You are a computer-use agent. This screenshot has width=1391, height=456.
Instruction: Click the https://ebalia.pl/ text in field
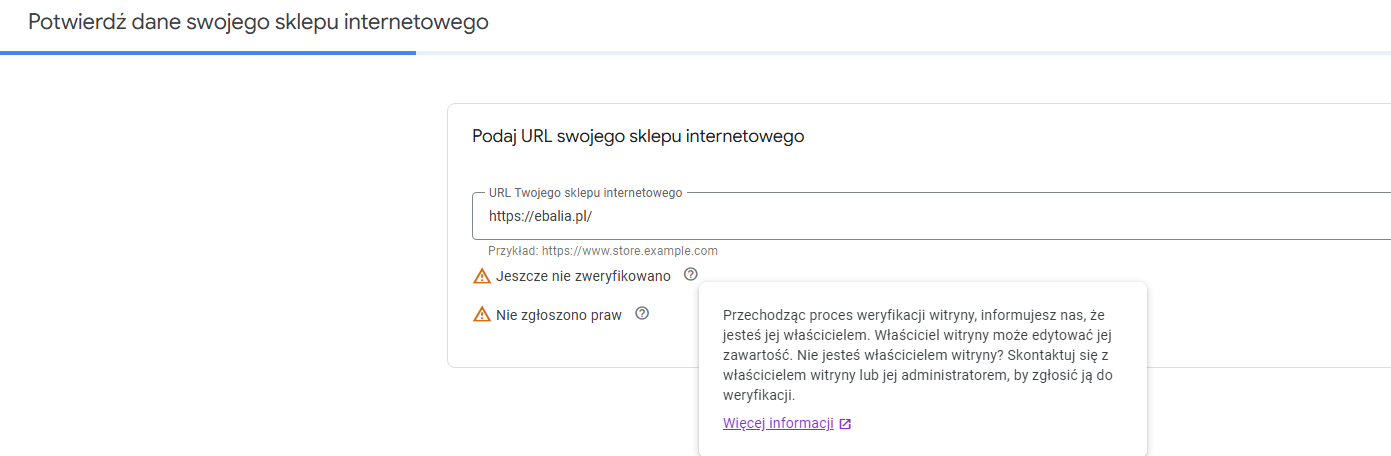pyautogui.click(x=541, y=216)
